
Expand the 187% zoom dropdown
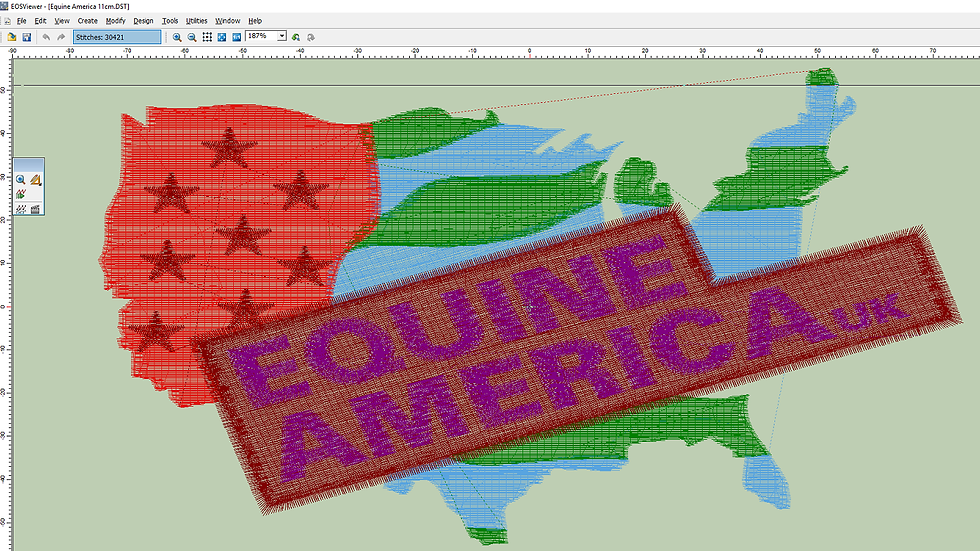(x=282, y=36)
